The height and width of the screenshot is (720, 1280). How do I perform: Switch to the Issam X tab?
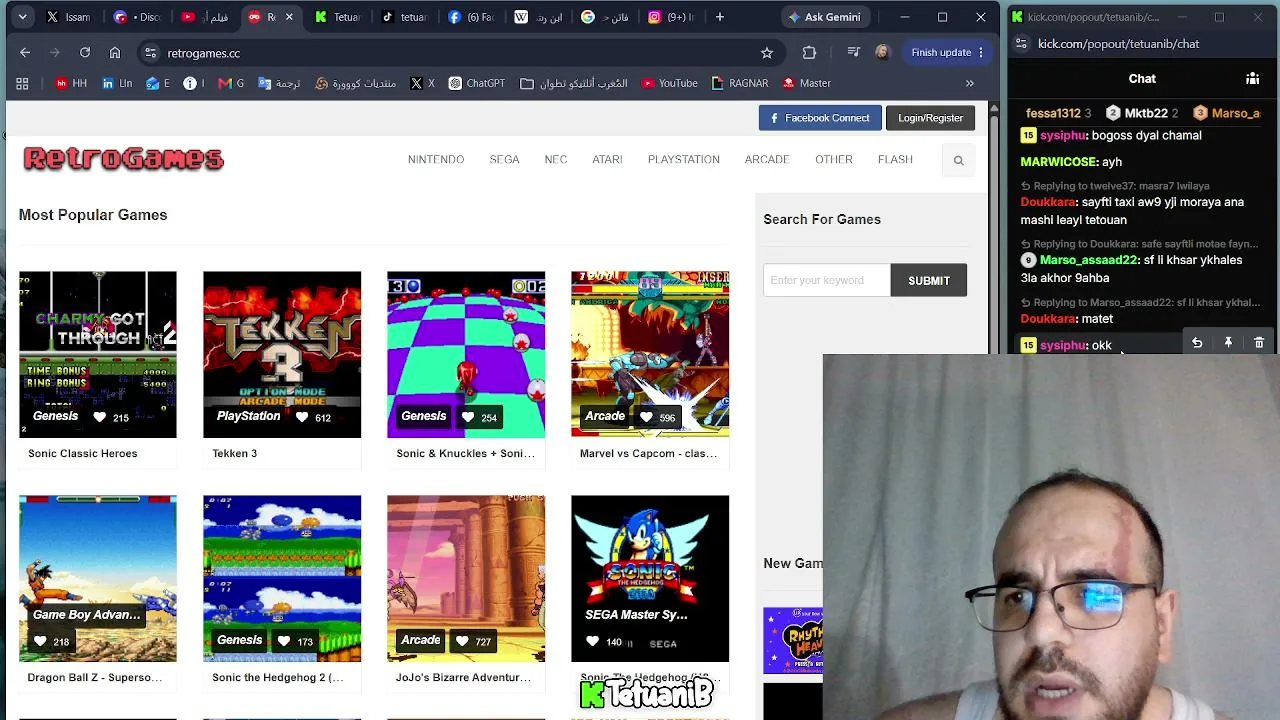(69, 17)
